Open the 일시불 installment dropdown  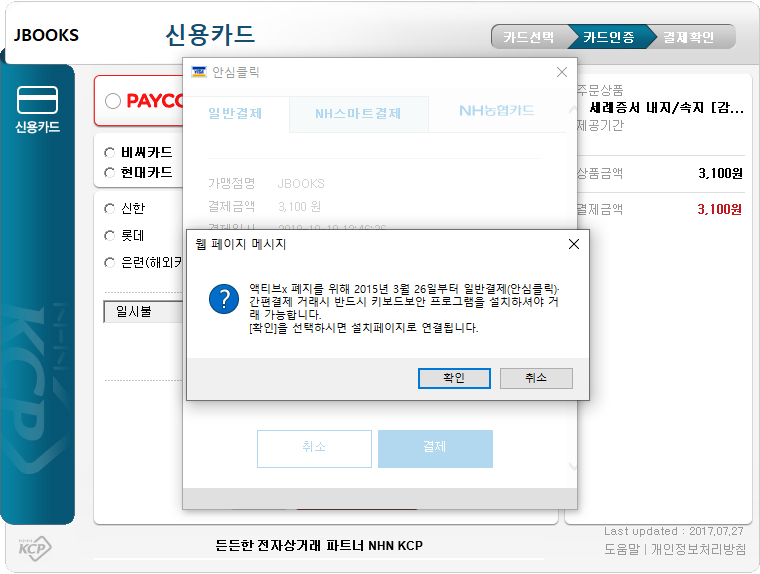[x=143, y=312]
